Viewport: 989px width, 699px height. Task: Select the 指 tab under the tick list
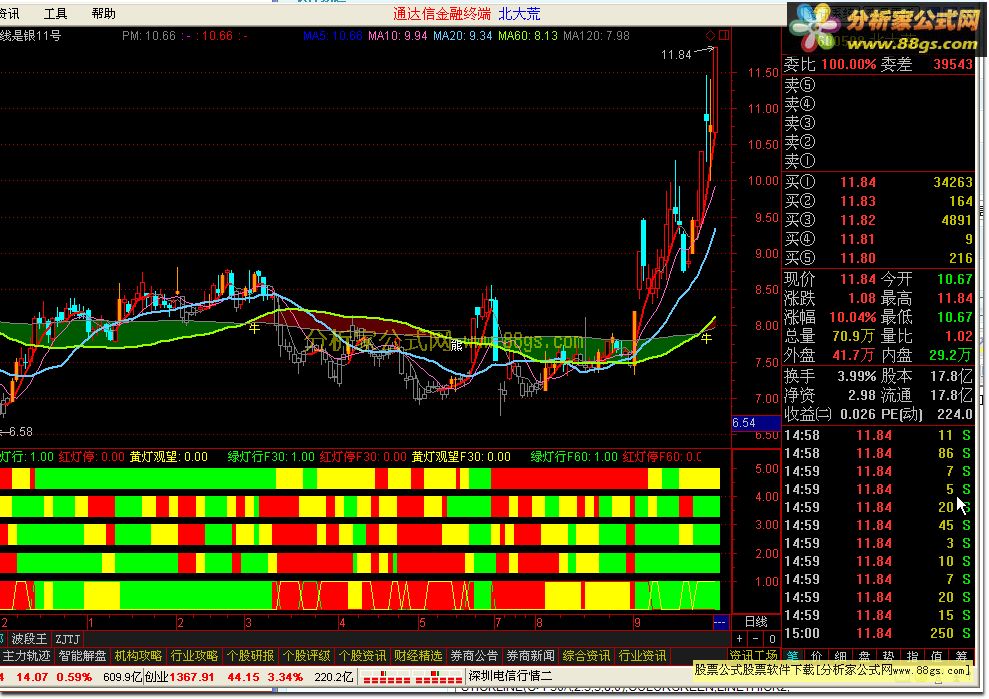[x=913, y=656]
